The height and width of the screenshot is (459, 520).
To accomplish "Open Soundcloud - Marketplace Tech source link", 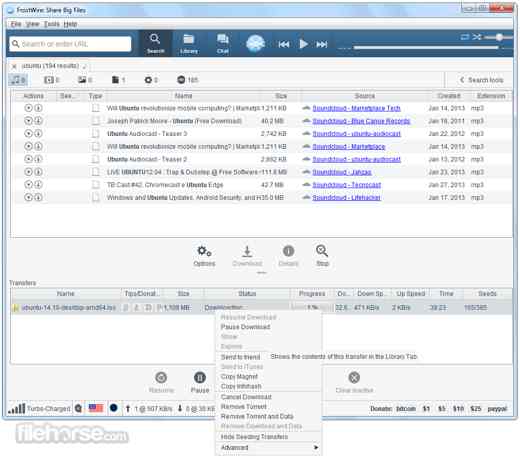I will point(356,108).
